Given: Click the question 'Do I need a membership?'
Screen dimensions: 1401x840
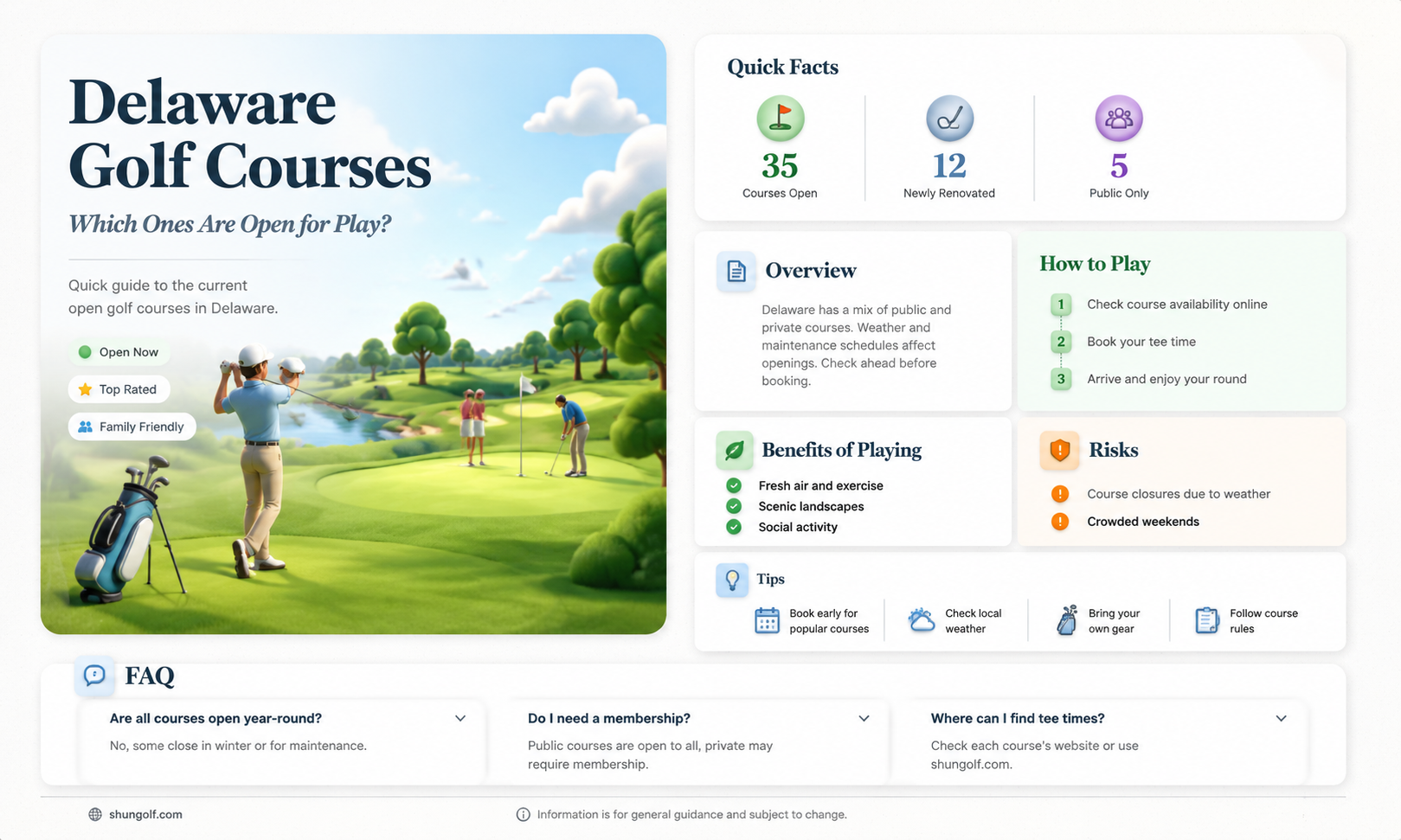Looking at the screenshot, I should point(609,718).
